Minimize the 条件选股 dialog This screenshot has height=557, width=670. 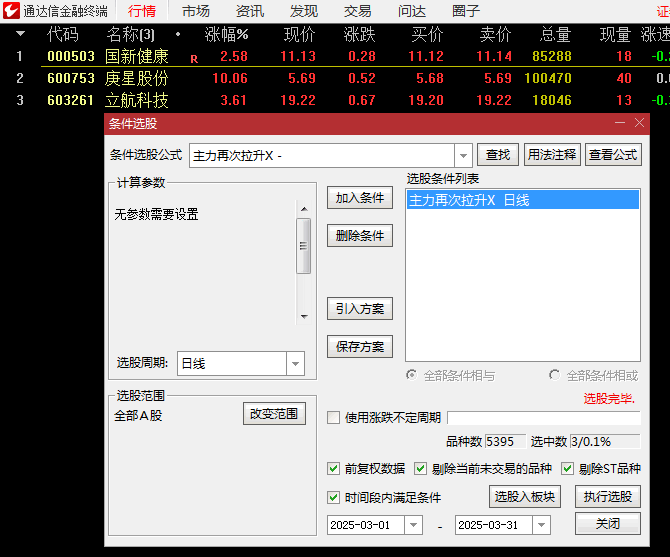coord(620,123)
